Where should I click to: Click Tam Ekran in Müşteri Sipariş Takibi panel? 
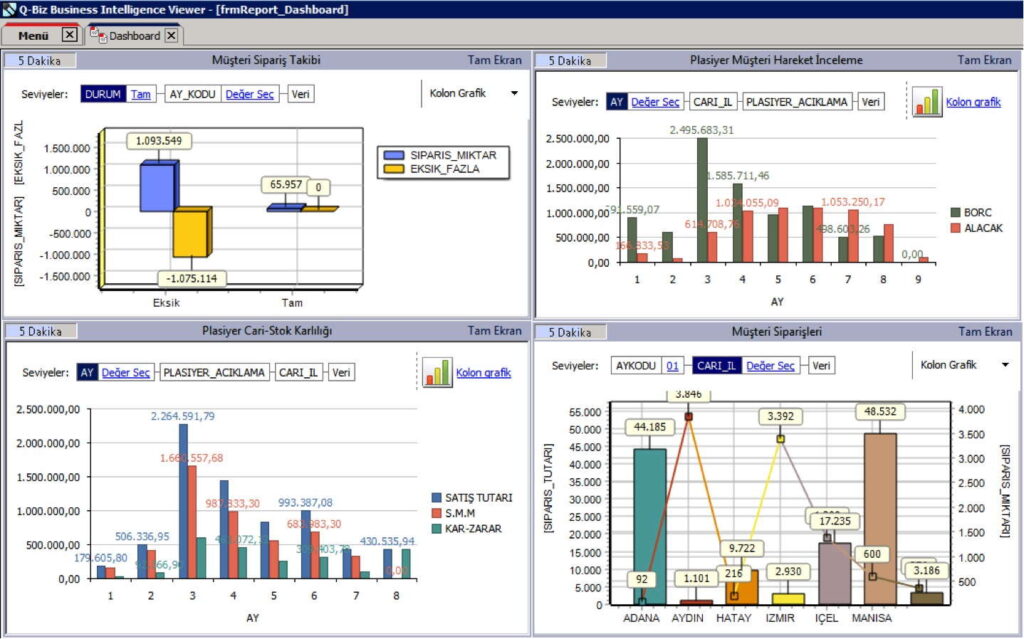click(x=494, y=60)
